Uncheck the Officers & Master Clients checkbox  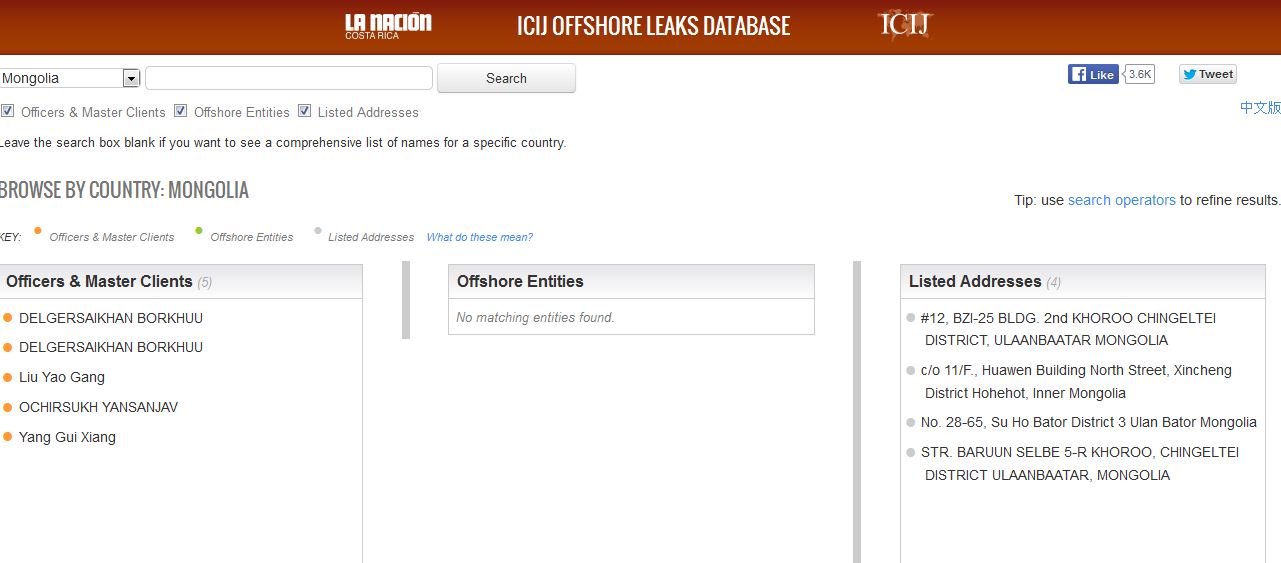coord(7,111)
